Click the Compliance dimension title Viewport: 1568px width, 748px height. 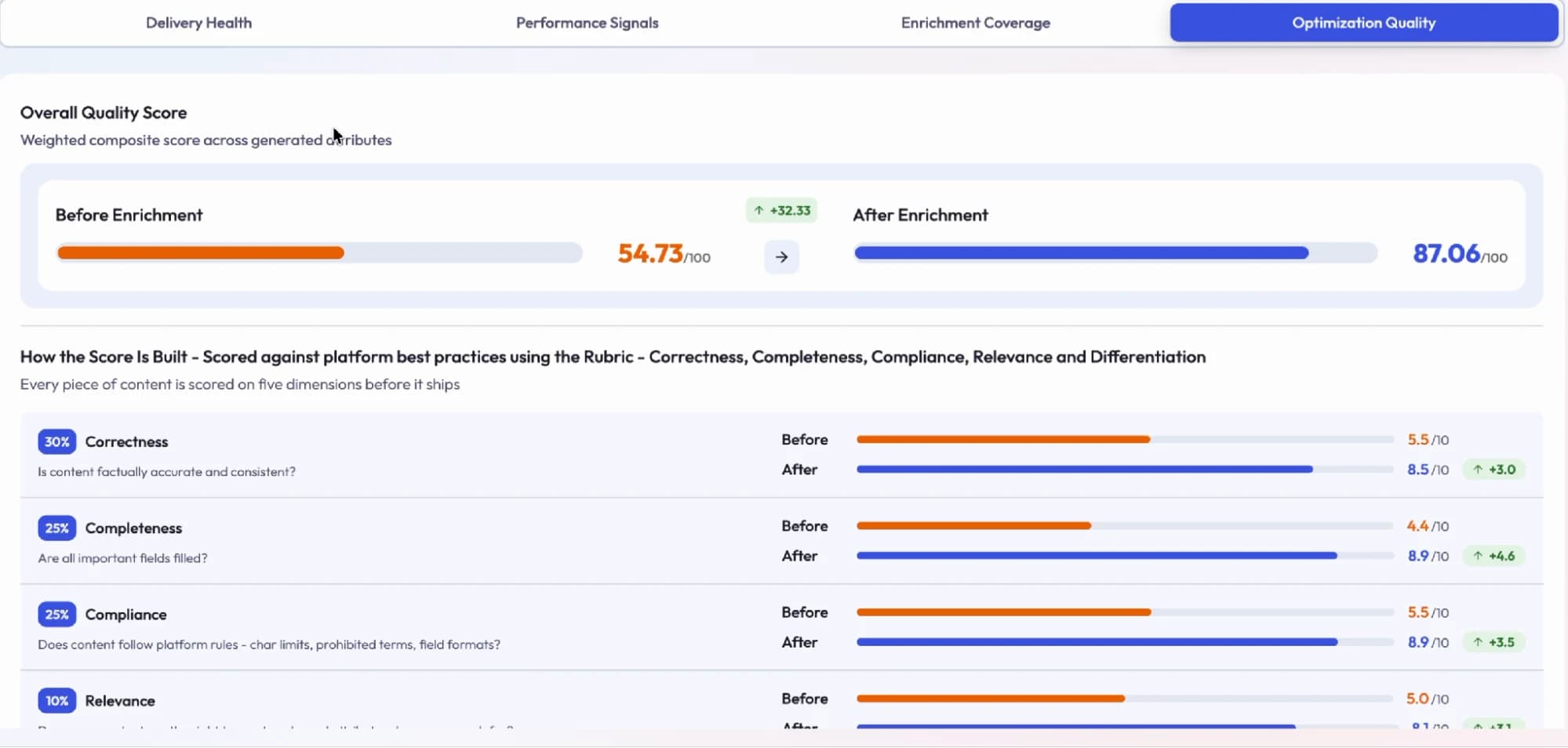(126, 614)
